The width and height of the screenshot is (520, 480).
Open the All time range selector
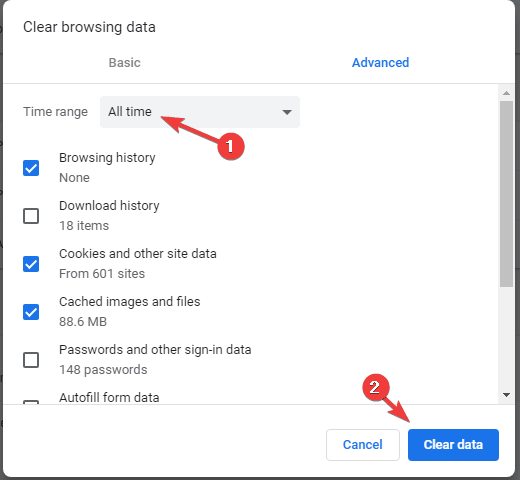[x=200, y=112]
